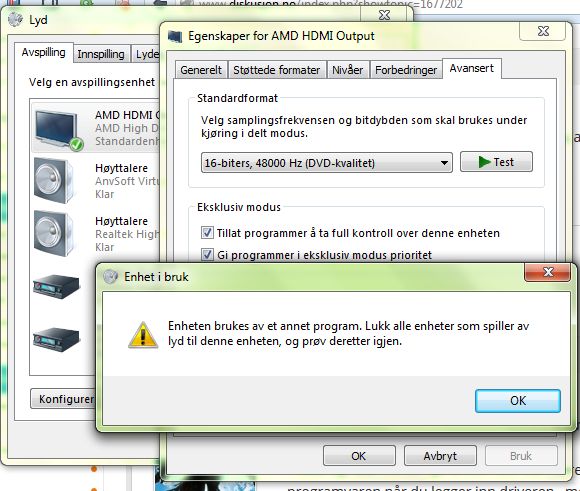Close the Egenskaper for AMD HDMI Output window
This screenshot has width=580, height=491.
(543, 31)
